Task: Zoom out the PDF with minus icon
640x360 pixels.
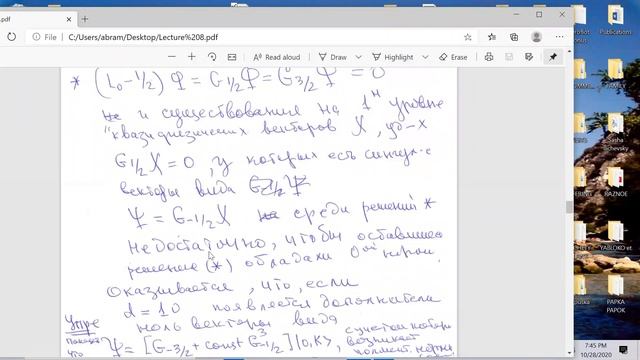Action: 172,57
